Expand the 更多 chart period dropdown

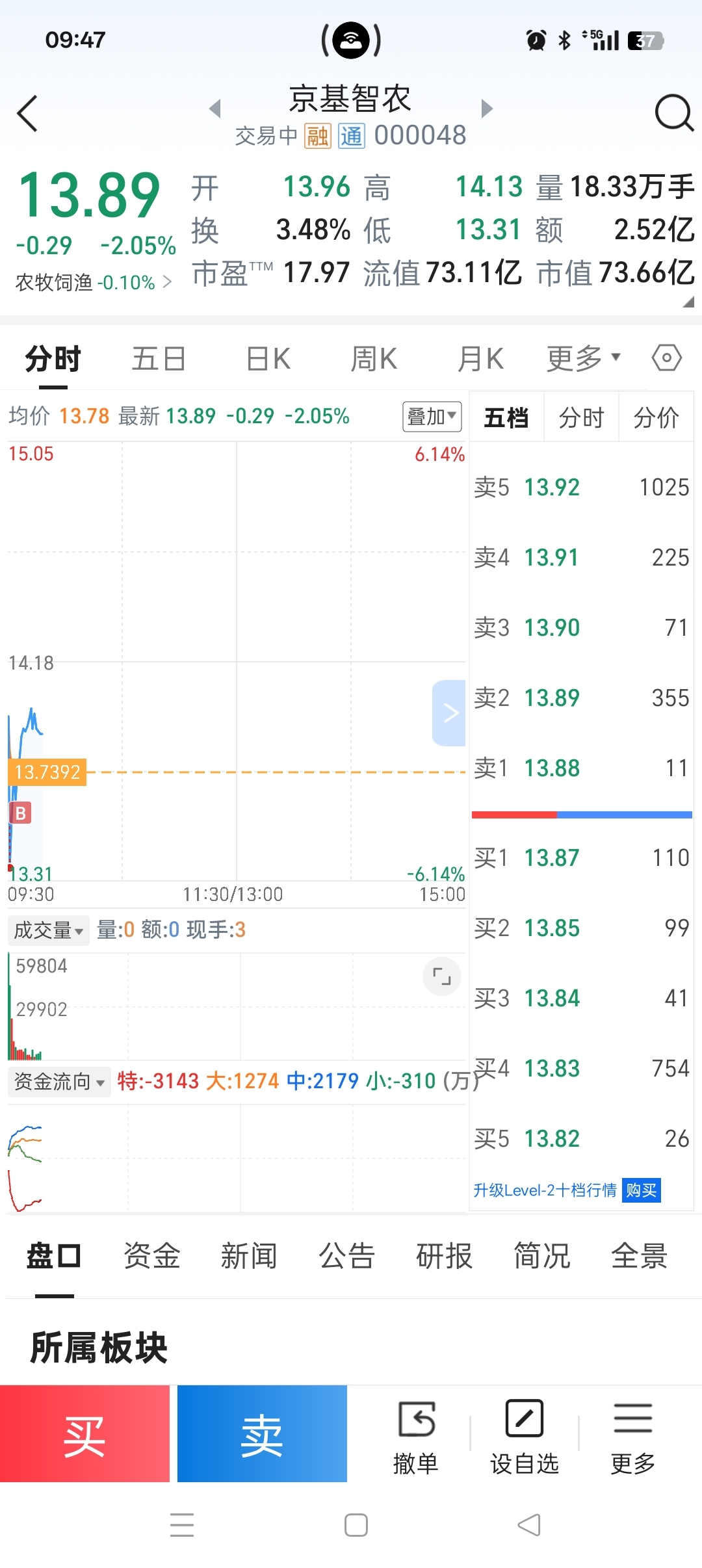(583, 358)
